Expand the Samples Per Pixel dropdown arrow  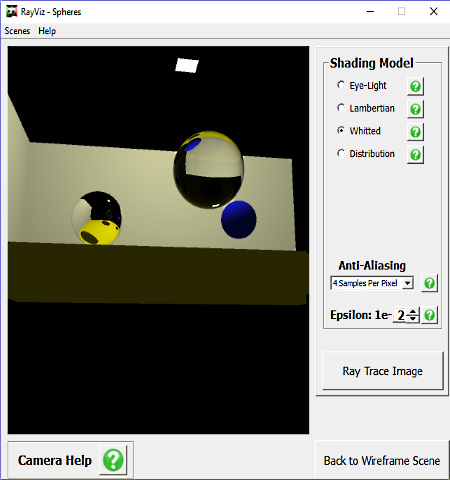click(x=407, y=283)
